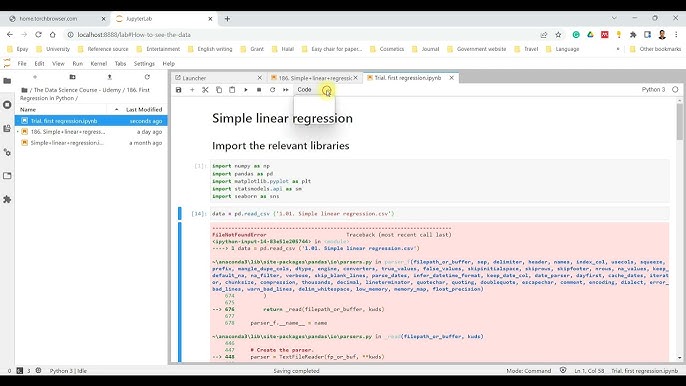Copy the selected cell from the toolbar

coord(219,90)
